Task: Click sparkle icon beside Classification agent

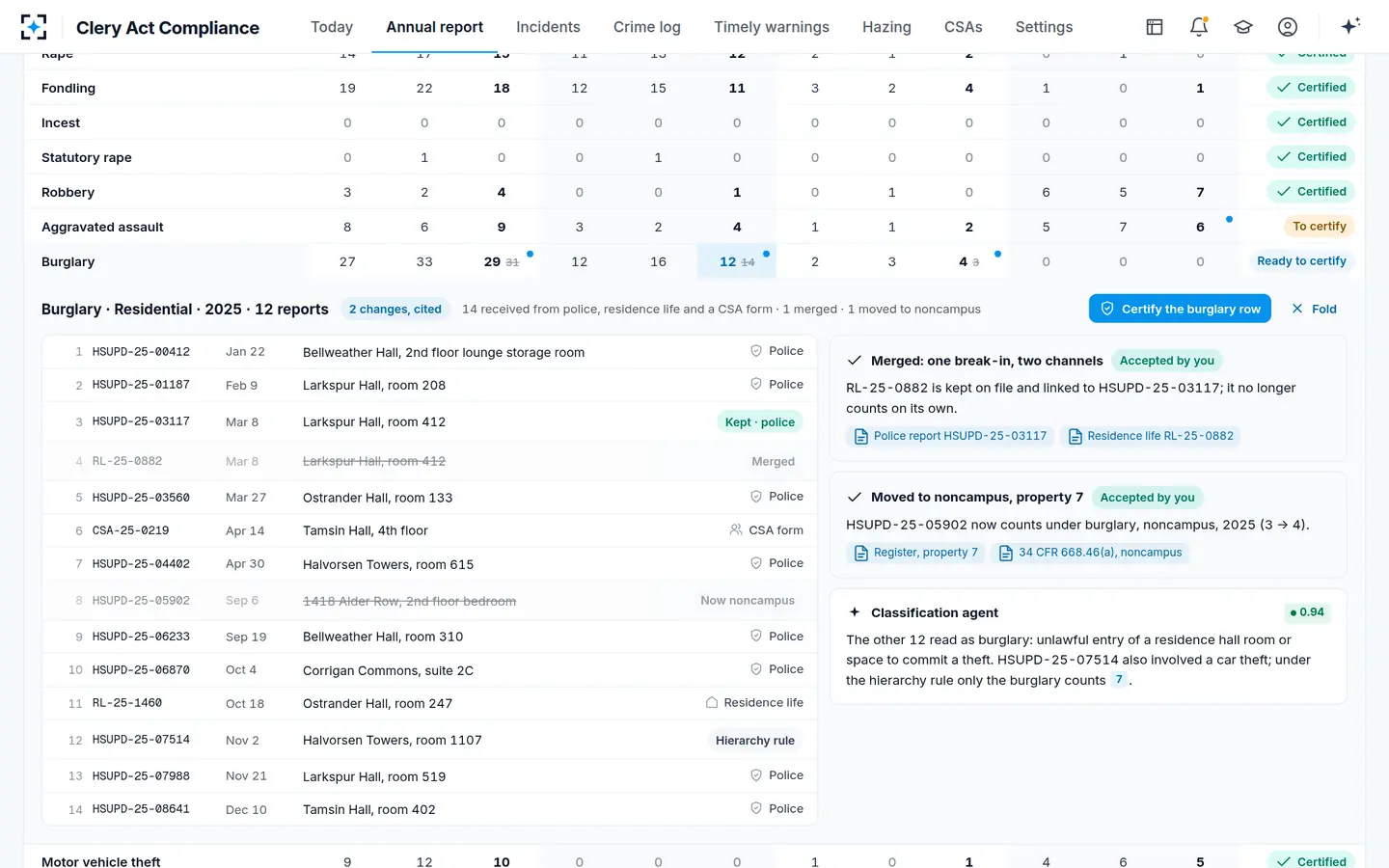Action: pos(855,612)
